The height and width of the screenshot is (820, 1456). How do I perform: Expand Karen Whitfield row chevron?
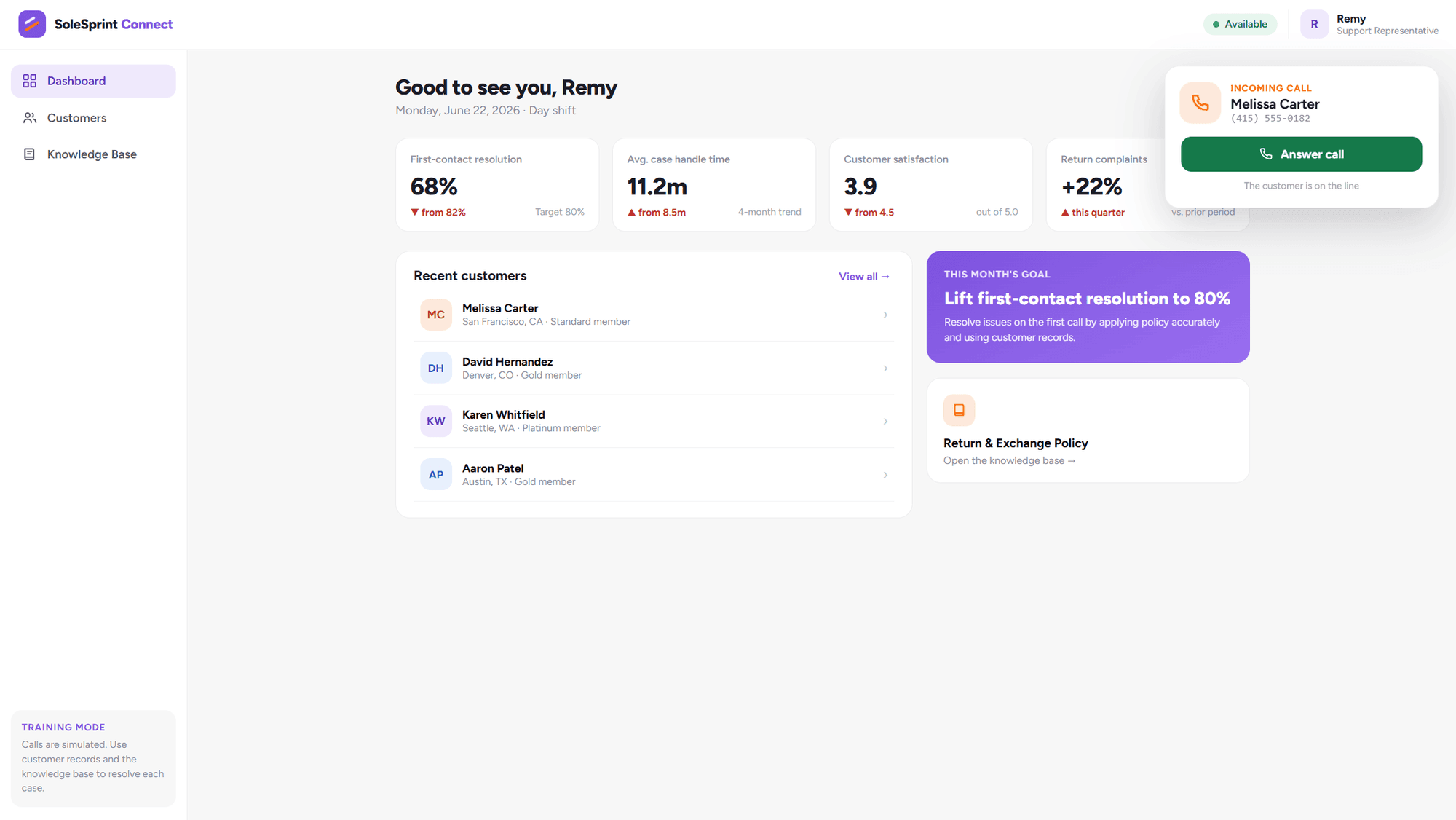point(885,422)
